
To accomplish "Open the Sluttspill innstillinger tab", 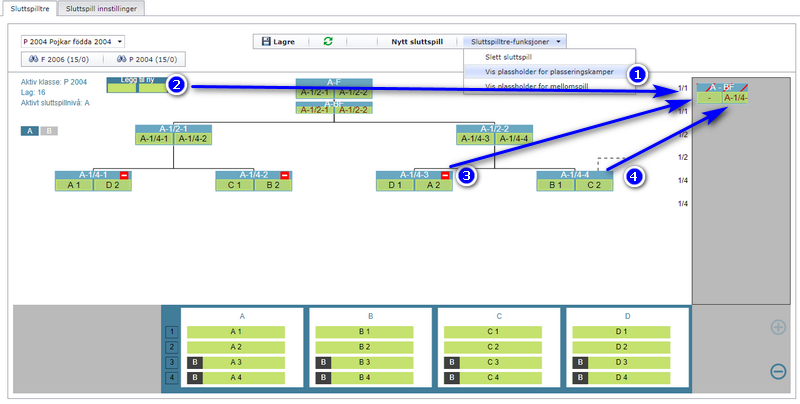I will tap(101, 9).
